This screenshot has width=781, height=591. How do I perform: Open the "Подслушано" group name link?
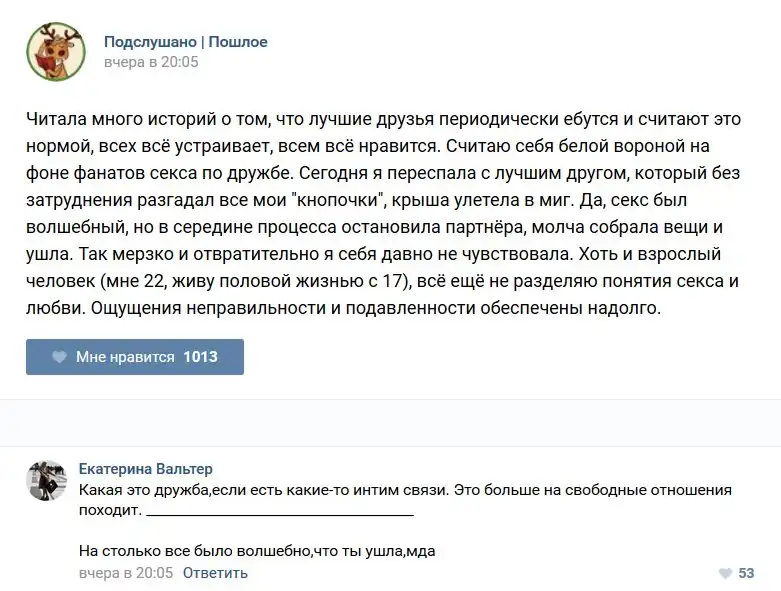(x=150, y=42)
